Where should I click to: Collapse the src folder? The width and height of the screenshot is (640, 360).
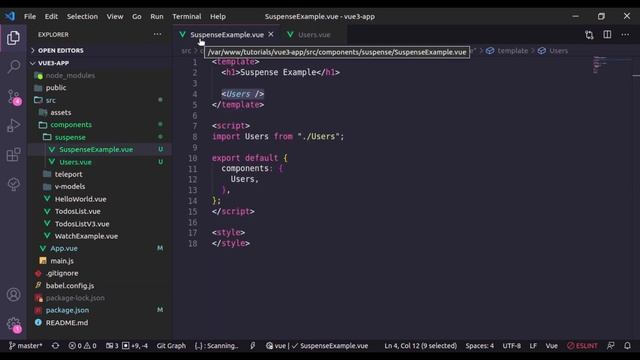(100, 100)
